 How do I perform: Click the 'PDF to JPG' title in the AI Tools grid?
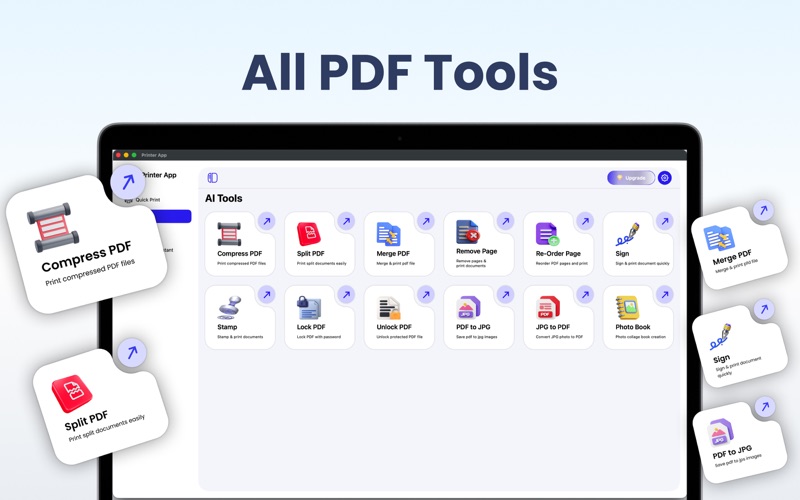[x=473, y=327]
